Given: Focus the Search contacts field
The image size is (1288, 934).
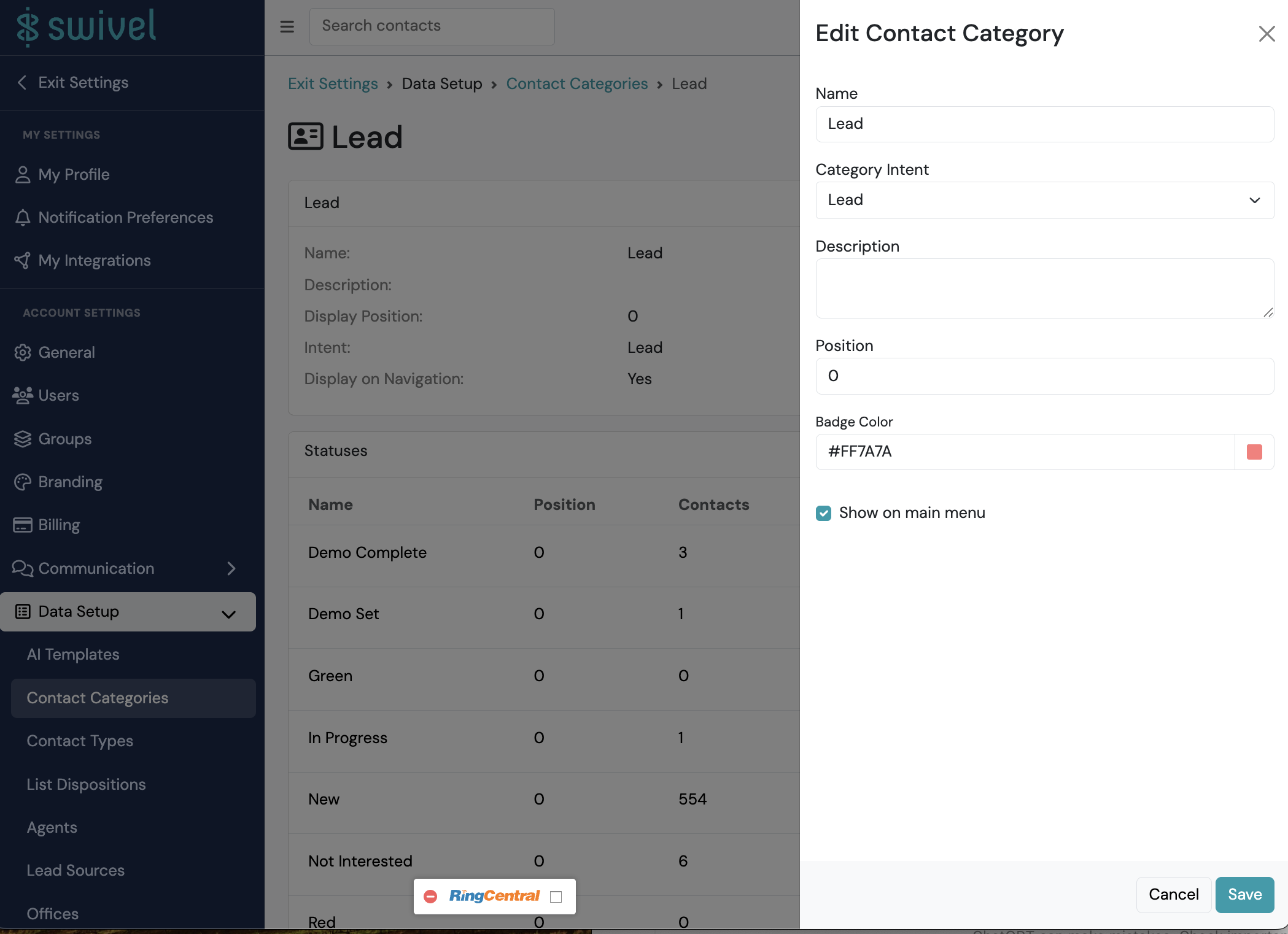Looking at the screenshot, I should click(432, 26).
